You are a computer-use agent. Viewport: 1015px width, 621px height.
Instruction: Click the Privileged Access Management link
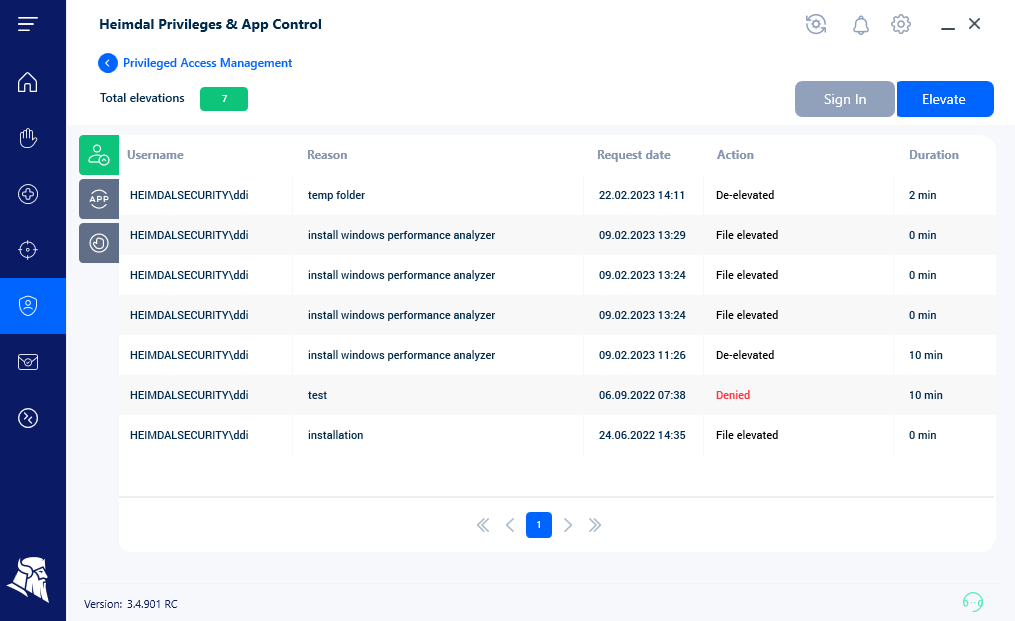coord(207,63)
